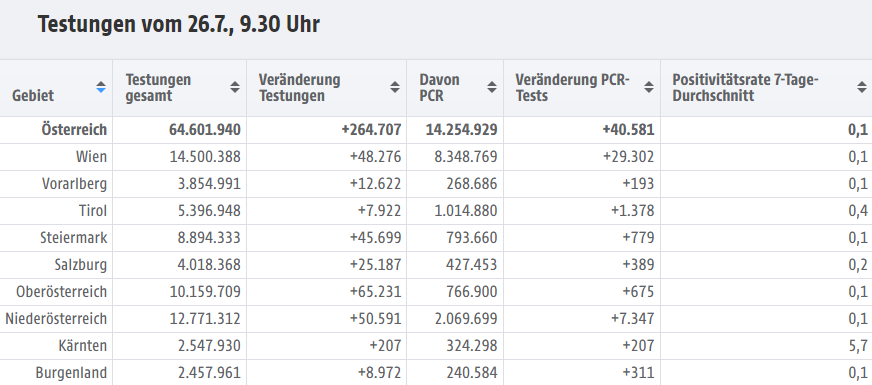This screenshot has height=385, width=872.
Task: Sort table by Gebiet column arrows
Action: tap(101, 88)
